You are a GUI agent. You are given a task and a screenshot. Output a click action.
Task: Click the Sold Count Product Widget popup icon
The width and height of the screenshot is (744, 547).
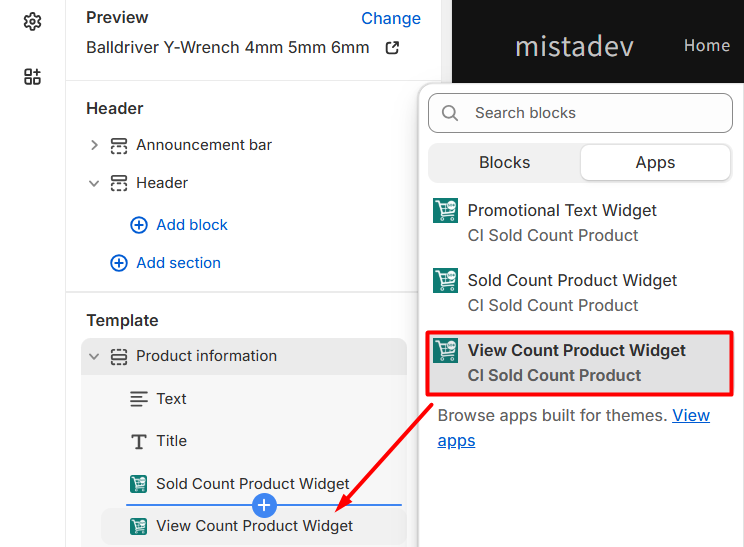pos(446,281)
